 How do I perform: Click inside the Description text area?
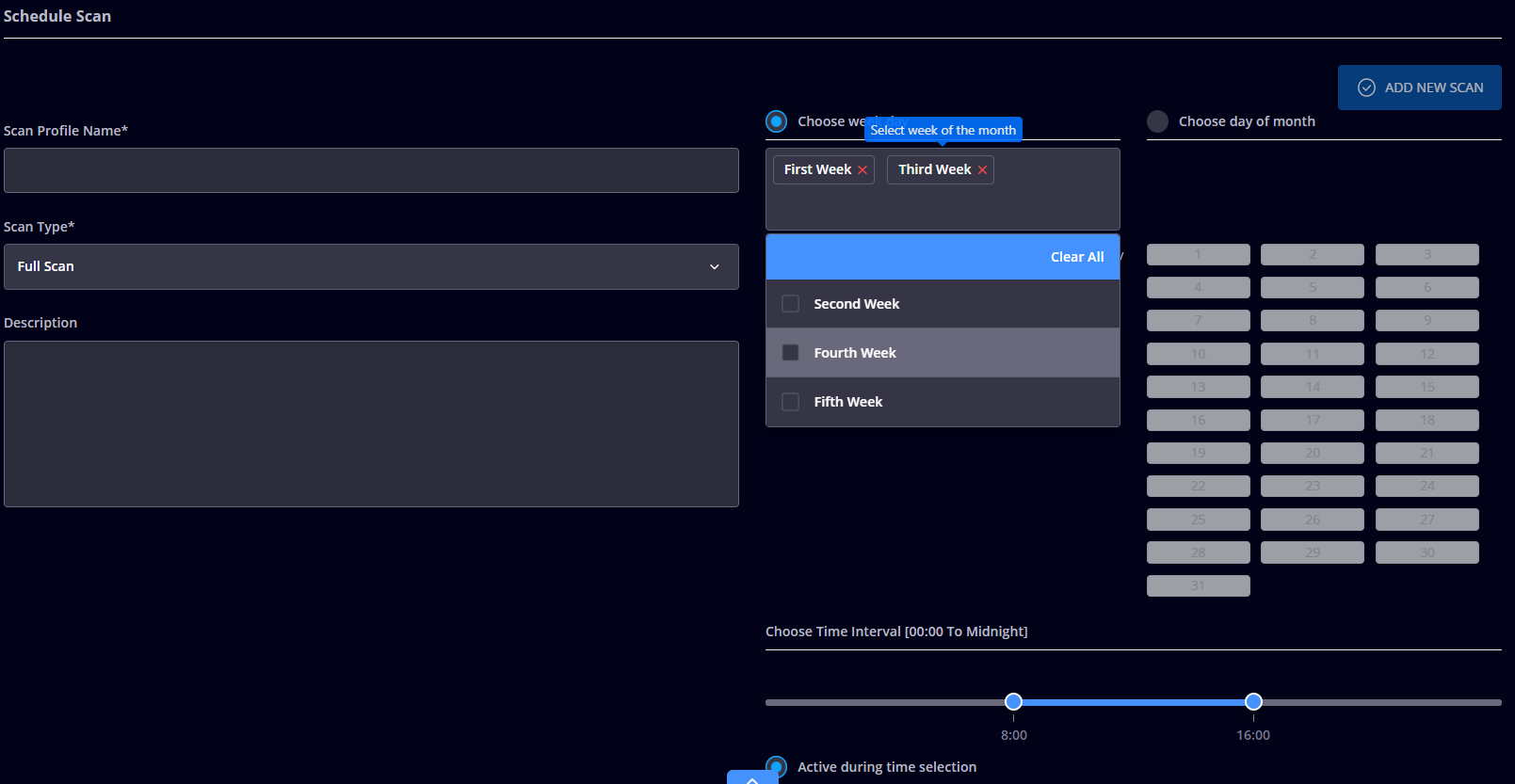click(371, 424)
